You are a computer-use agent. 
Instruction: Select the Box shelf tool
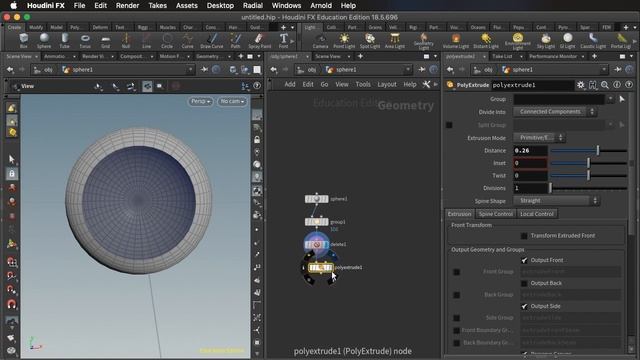click(x=24, y=40)
